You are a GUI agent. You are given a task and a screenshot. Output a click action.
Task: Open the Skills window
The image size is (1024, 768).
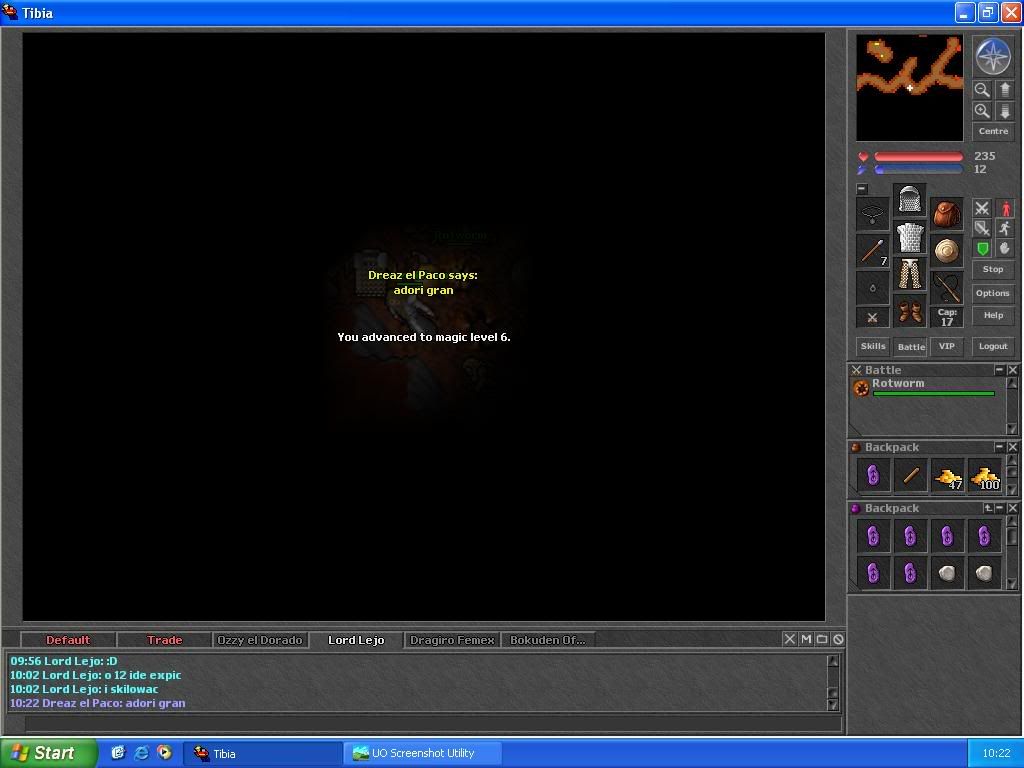[x=872, y=346]
